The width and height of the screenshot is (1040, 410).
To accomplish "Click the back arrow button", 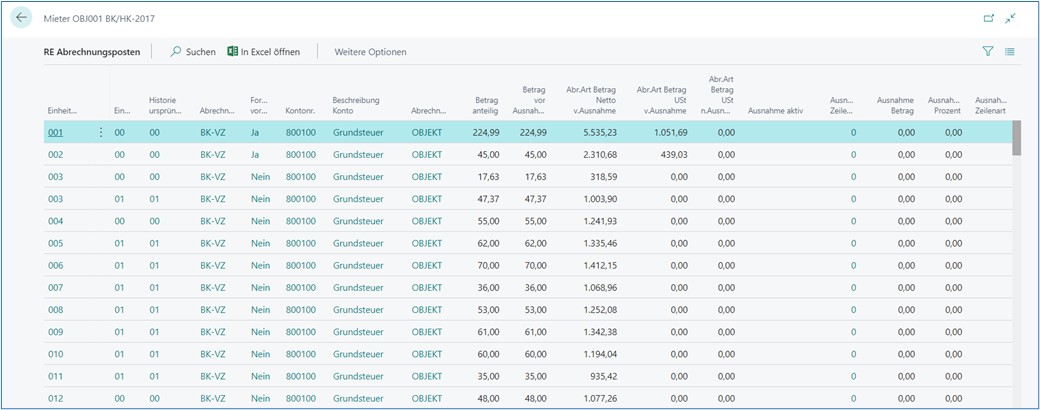I will (22, 19).
